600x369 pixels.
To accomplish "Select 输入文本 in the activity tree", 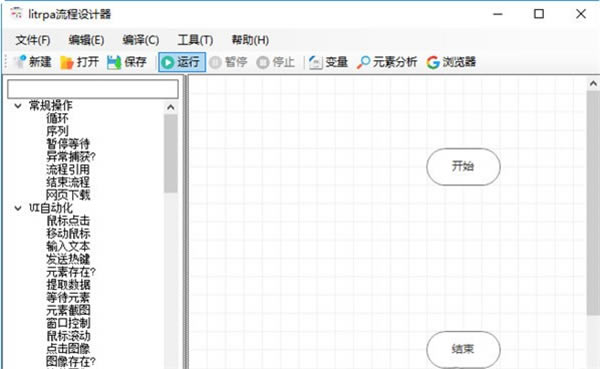I will pos(68,247).
